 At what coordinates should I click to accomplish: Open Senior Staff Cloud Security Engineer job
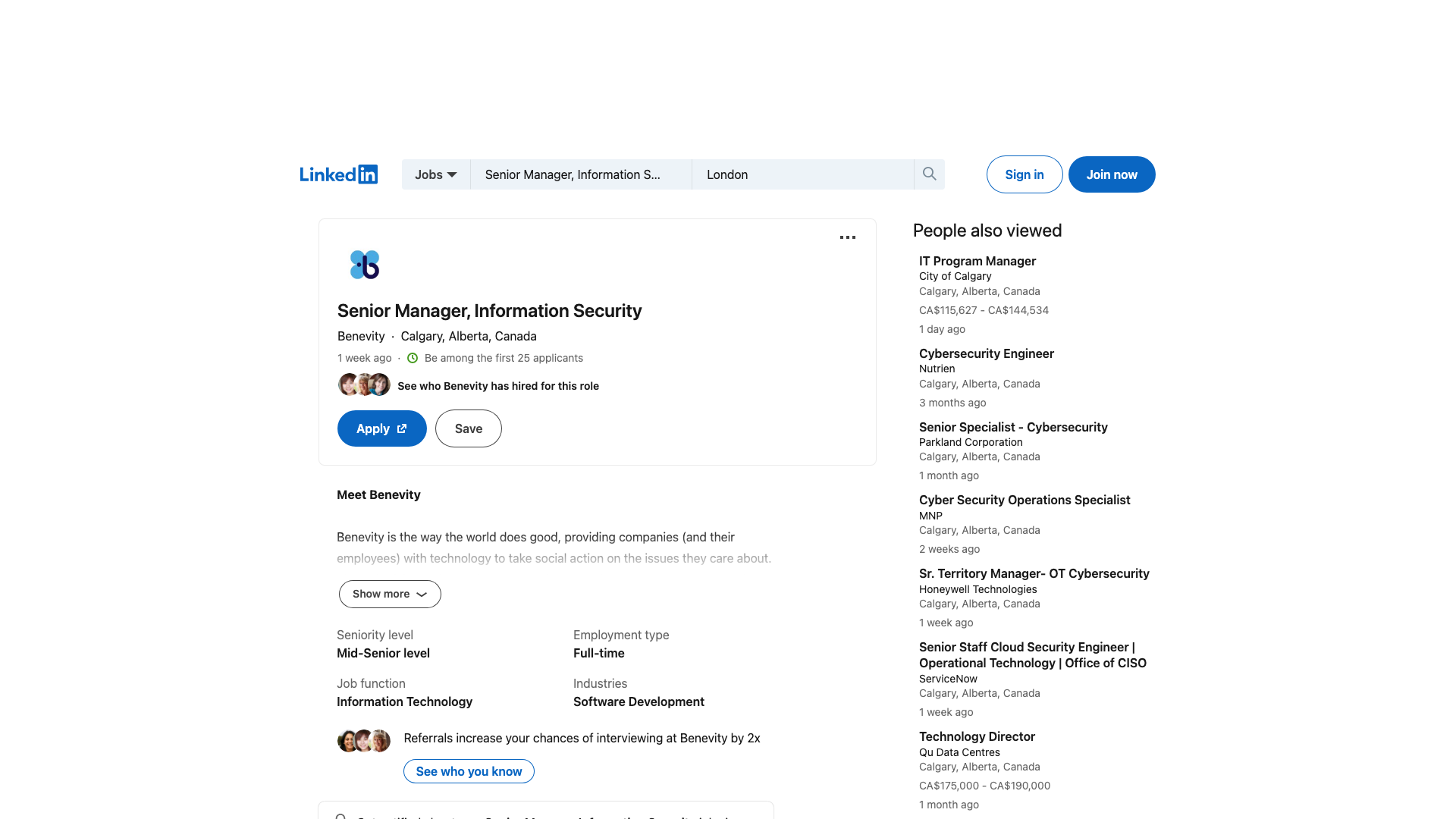1033,655
